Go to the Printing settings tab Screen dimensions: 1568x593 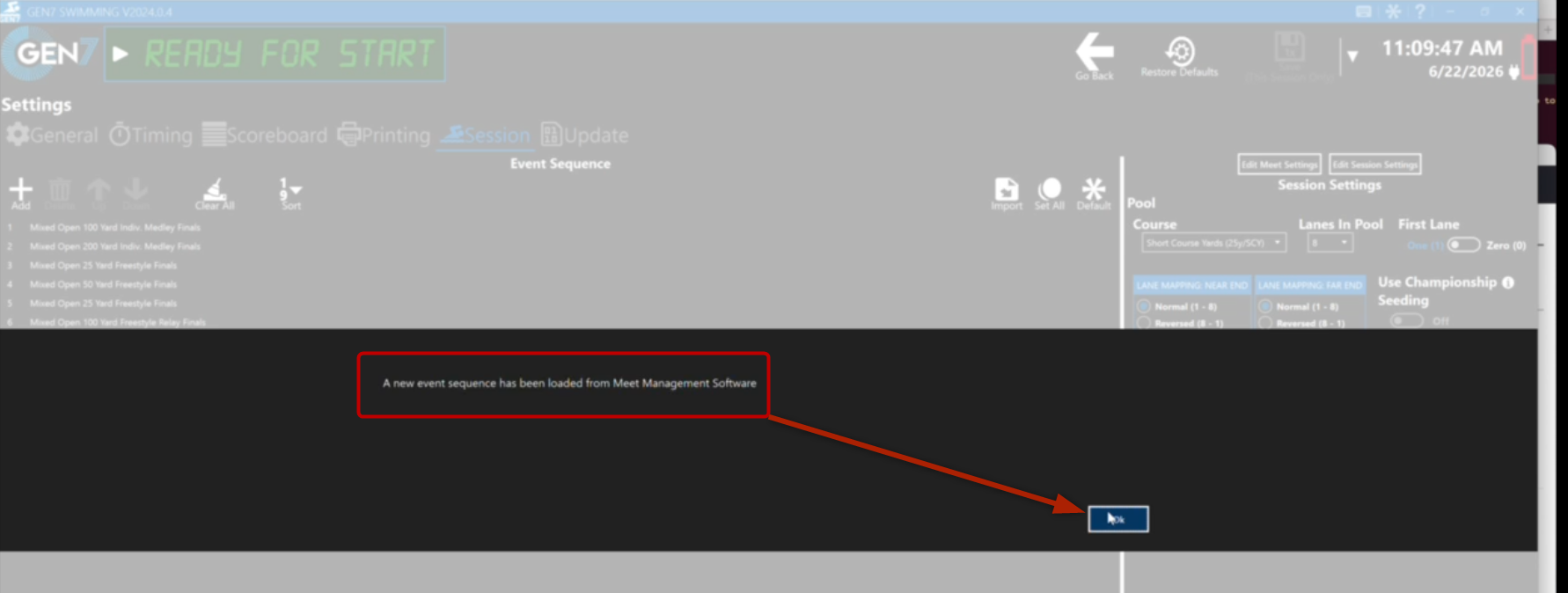coord(385,135)
